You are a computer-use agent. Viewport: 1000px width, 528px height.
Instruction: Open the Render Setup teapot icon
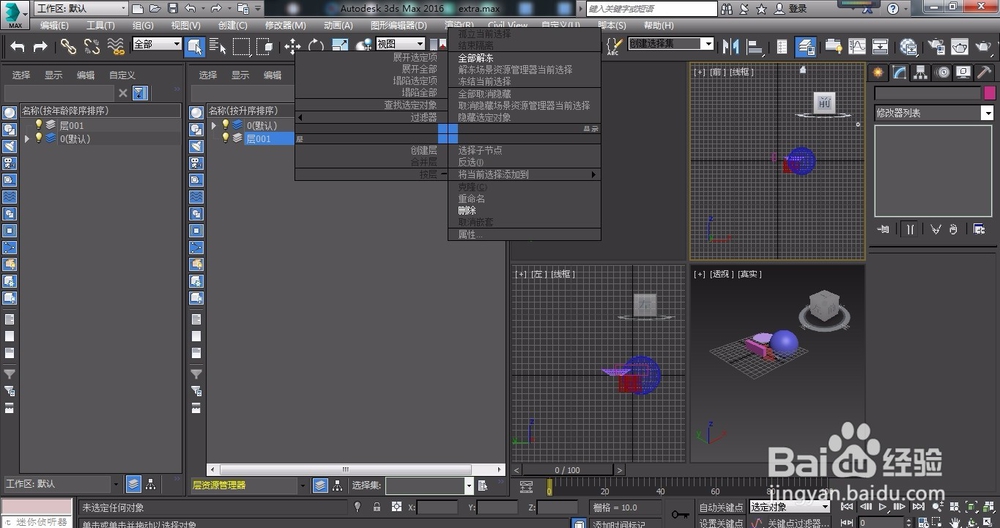(x=936, y=47)
